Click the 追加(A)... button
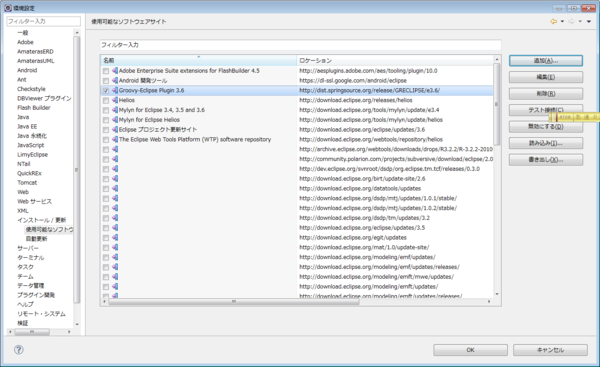The image size is (600, 367). click(546, 60)
